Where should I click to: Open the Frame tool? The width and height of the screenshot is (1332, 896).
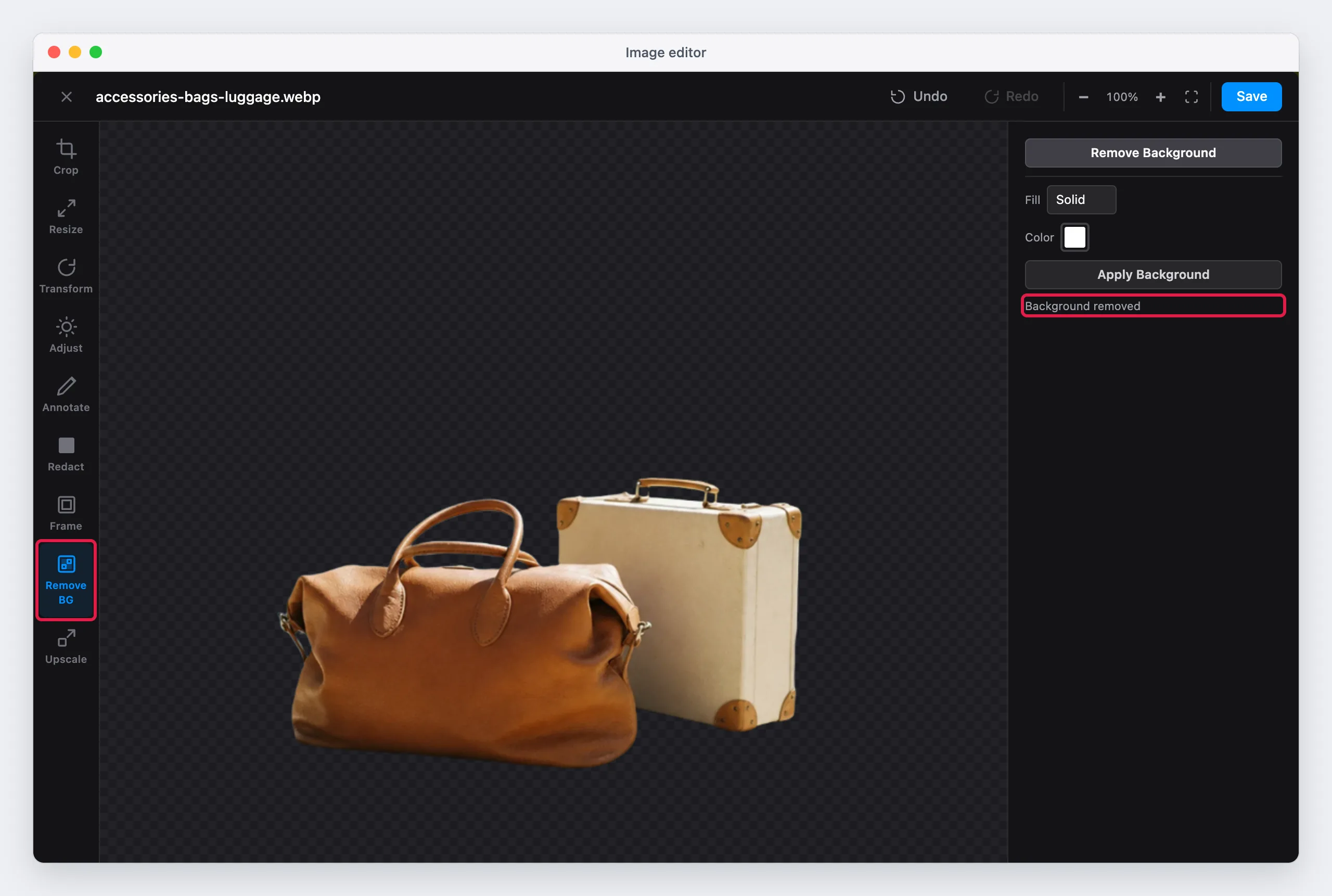pyautogui.click(x=66, y=514)
